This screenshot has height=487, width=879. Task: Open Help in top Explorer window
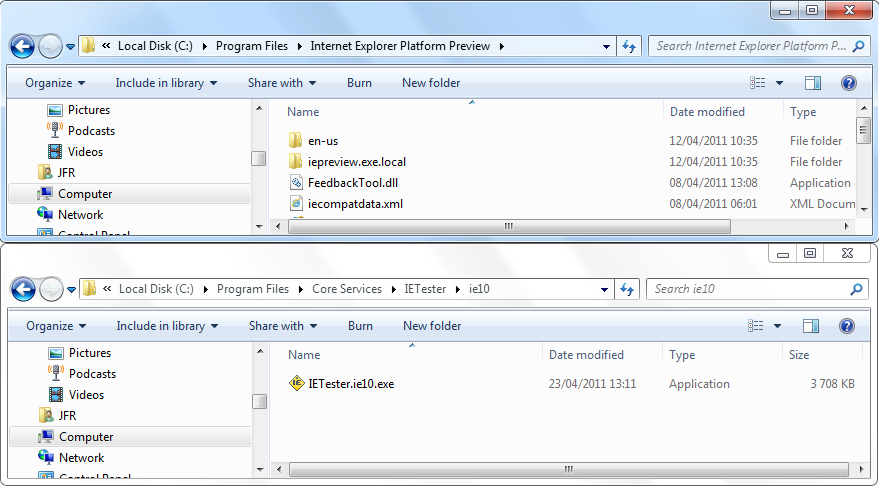849,83
